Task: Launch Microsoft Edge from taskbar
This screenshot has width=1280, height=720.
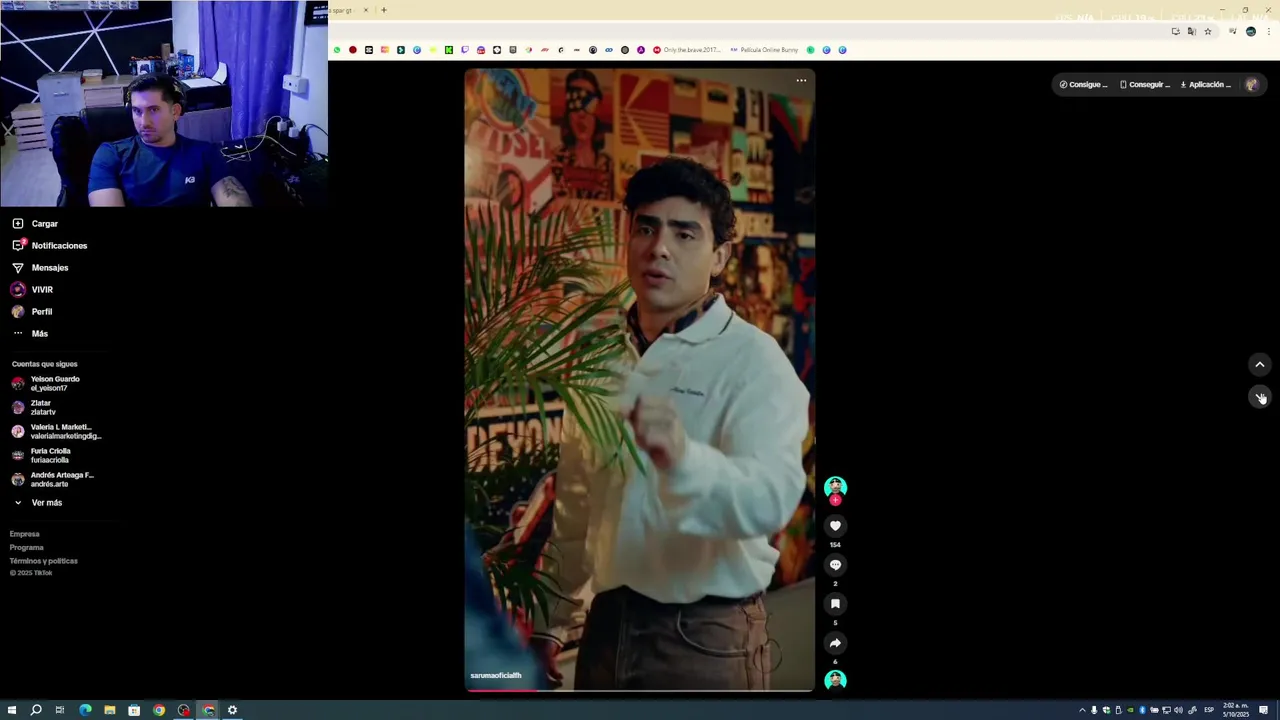Action: (x=85, y=710)
